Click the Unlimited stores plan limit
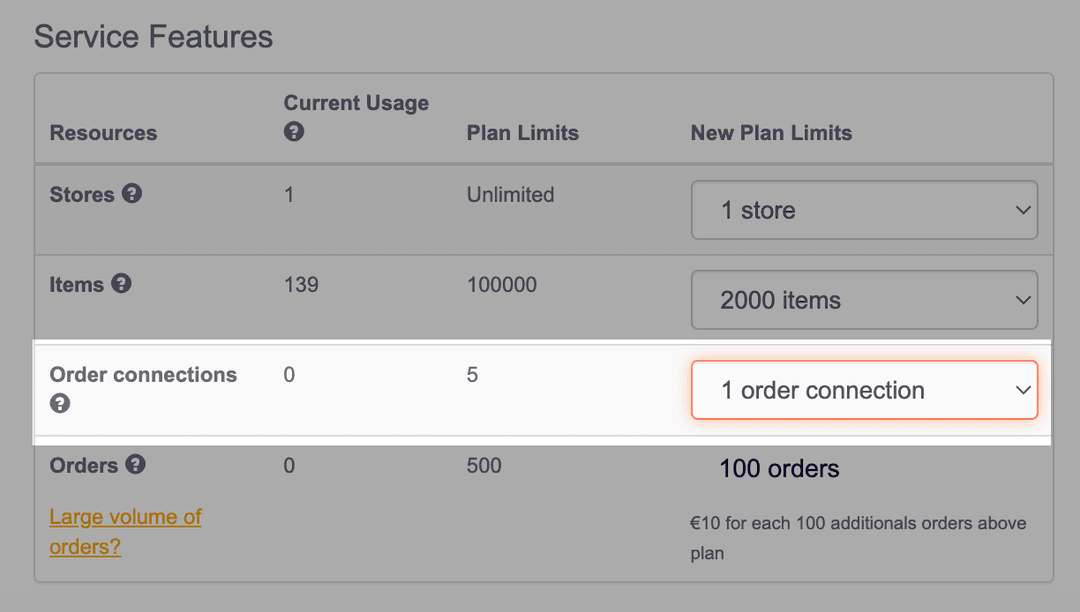The height and width of the screenshot is (612, 1080). [x=510, y=195]
